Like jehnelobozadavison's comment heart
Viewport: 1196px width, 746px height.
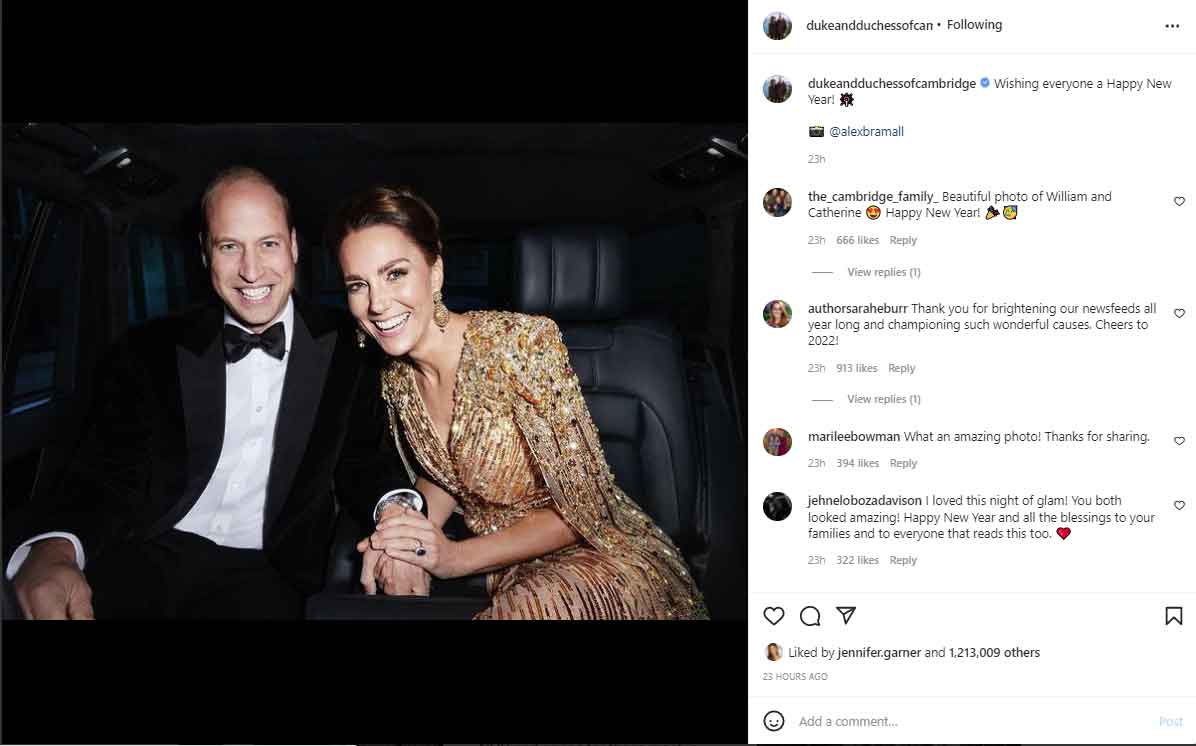(1179, 506)
